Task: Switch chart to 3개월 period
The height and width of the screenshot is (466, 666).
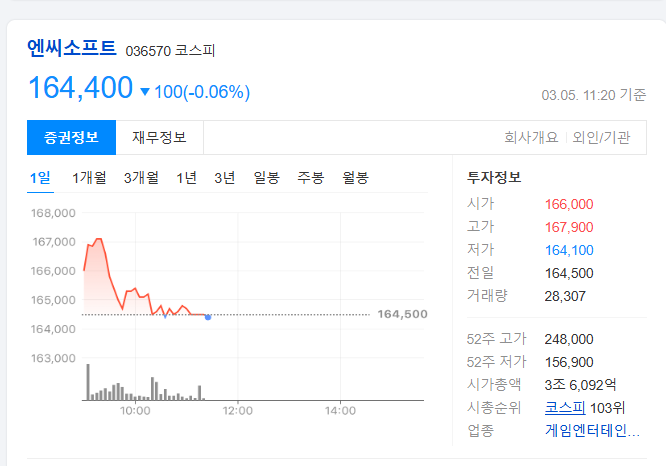Action: (141, 178)
